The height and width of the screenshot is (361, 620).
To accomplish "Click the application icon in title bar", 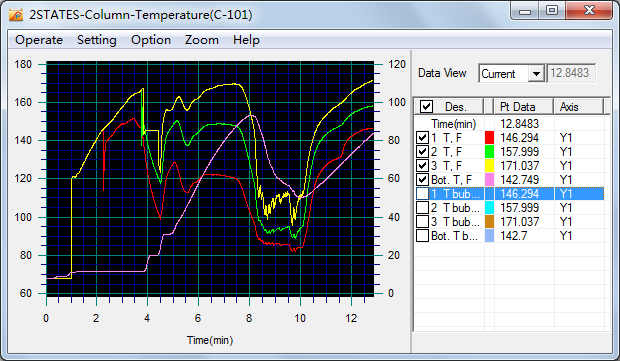I will (x=16, y=15).
